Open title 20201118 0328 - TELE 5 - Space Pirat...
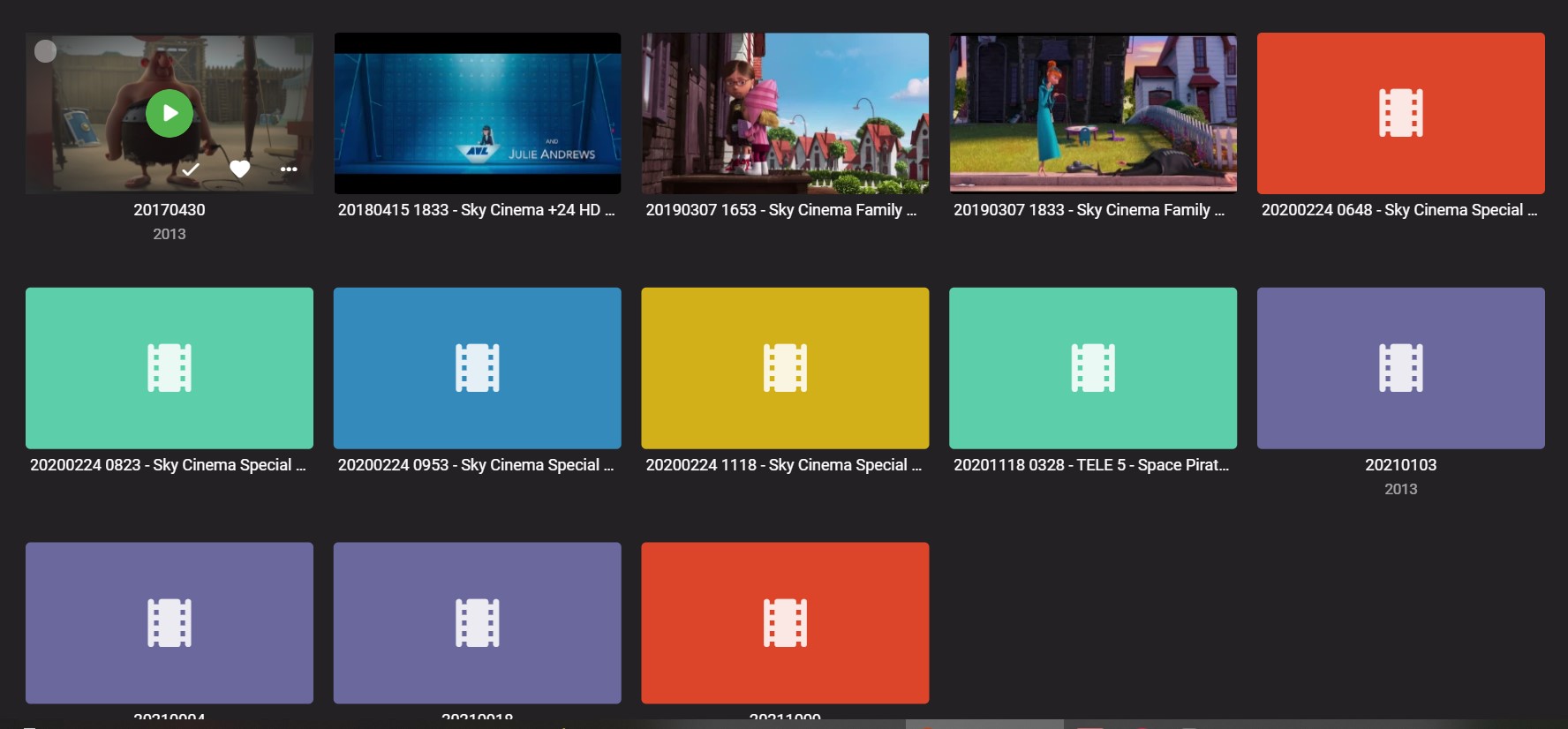1568x729 pixels. (1091, 465)
